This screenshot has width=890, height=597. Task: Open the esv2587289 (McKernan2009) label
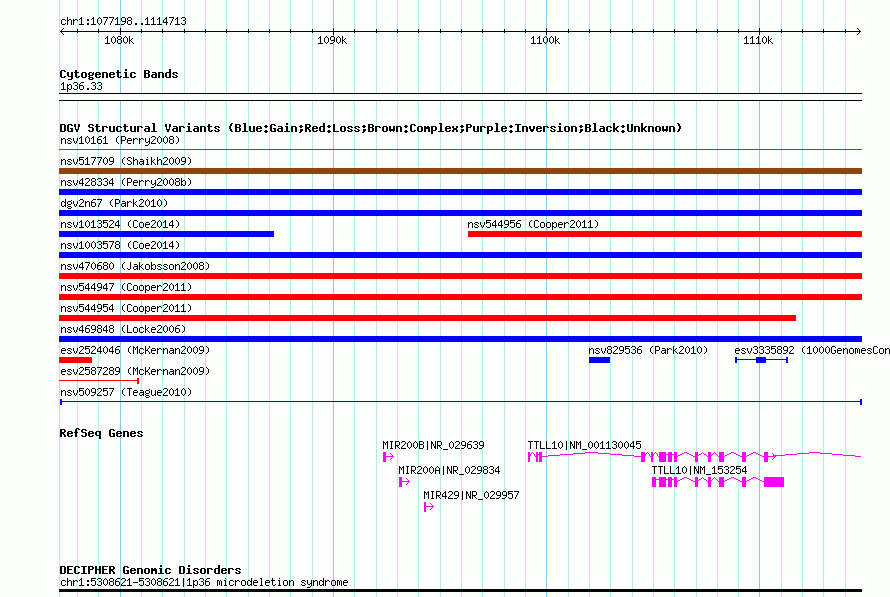point(135,371)
